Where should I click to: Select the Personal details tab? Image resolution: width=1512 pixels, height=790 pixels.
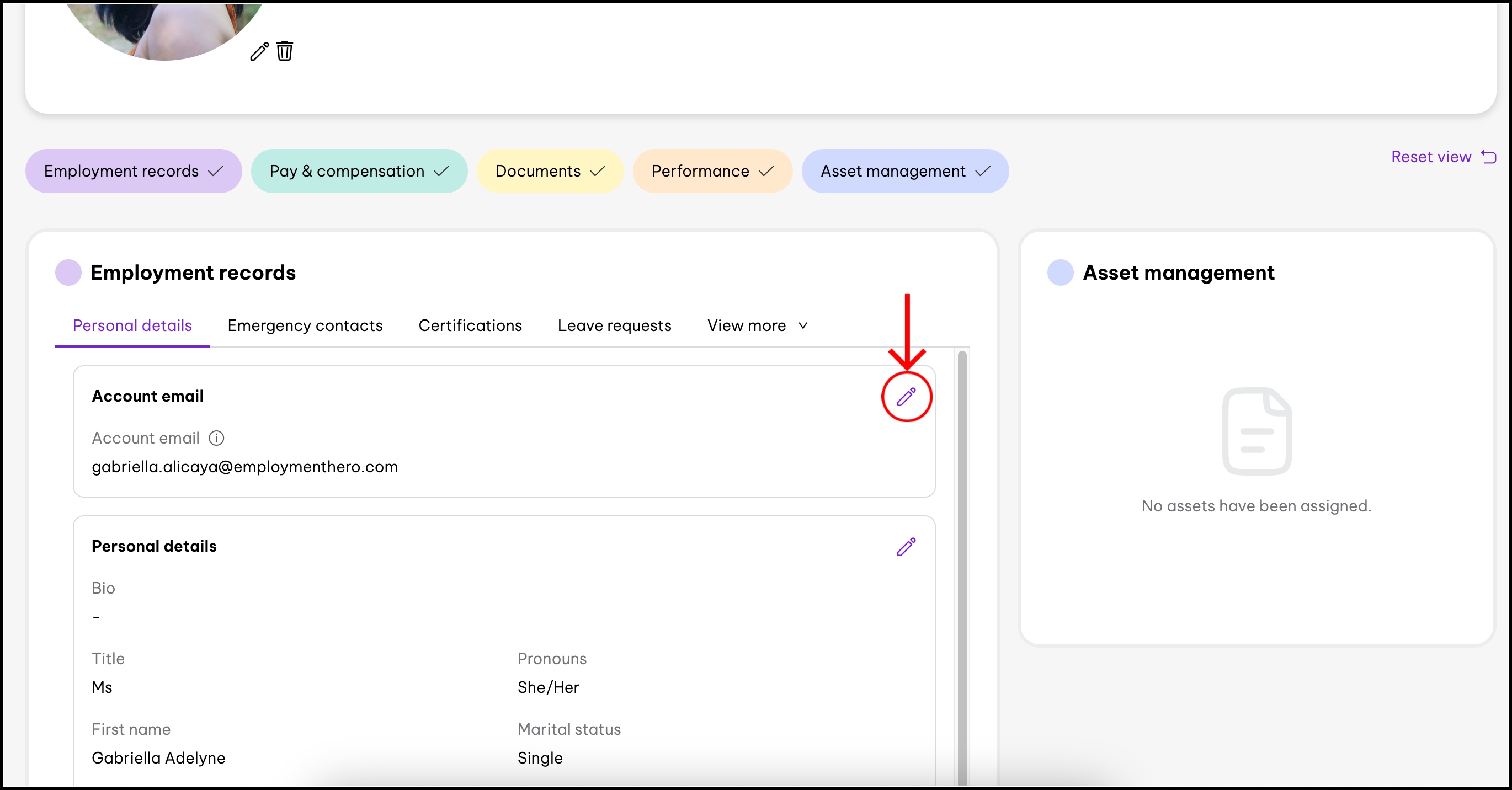pyautogui.click(x=132, y=325)
